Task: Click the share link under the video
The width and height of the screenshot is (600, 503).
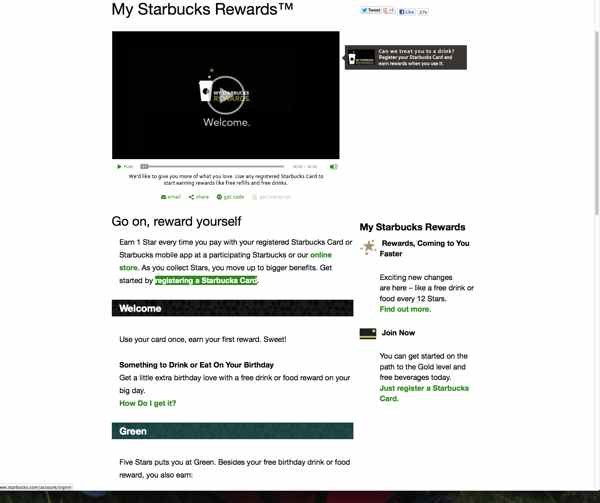Action: pos(199,197)
